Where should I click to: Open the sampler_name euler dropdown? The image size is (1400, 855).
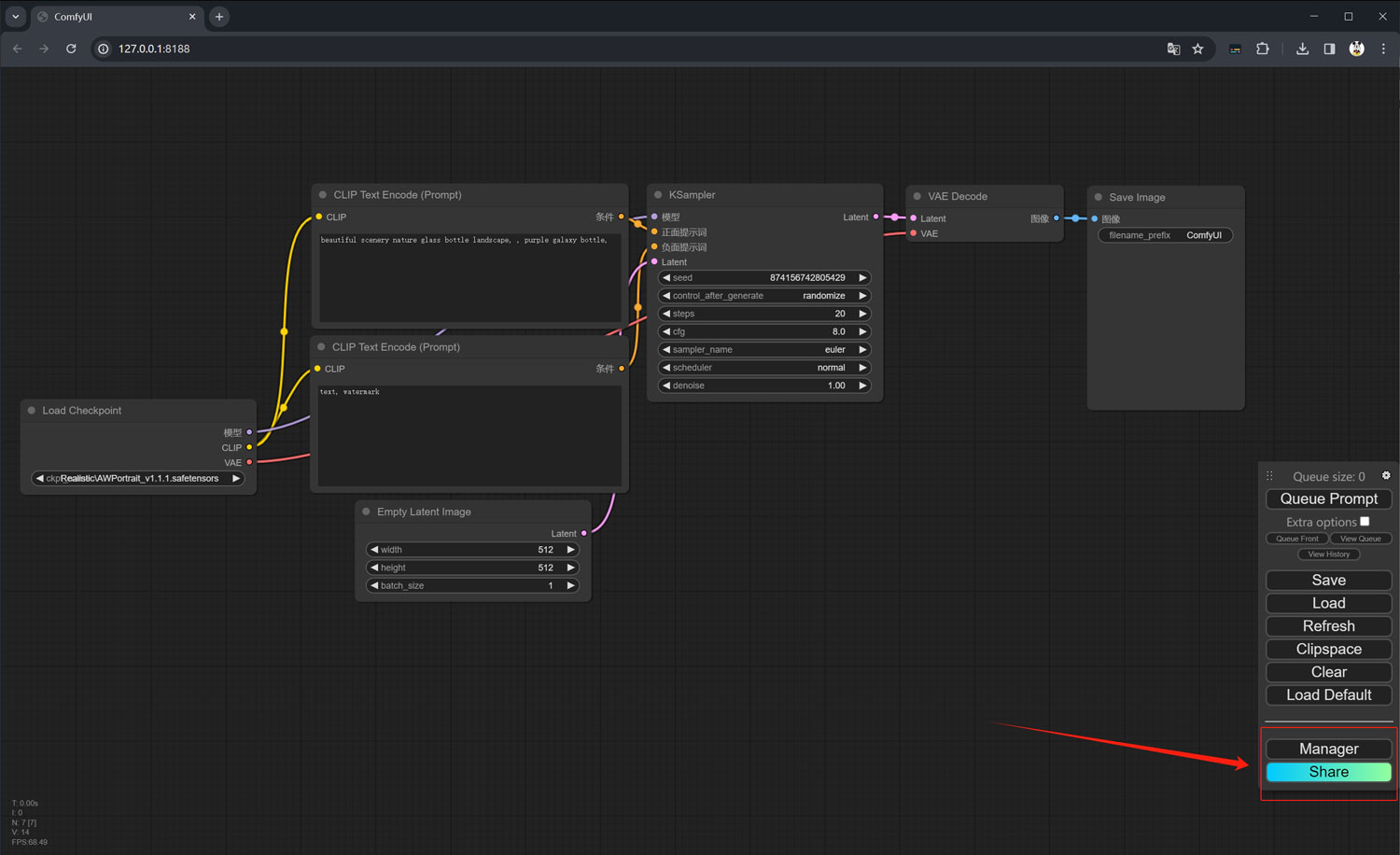(764, 350)
